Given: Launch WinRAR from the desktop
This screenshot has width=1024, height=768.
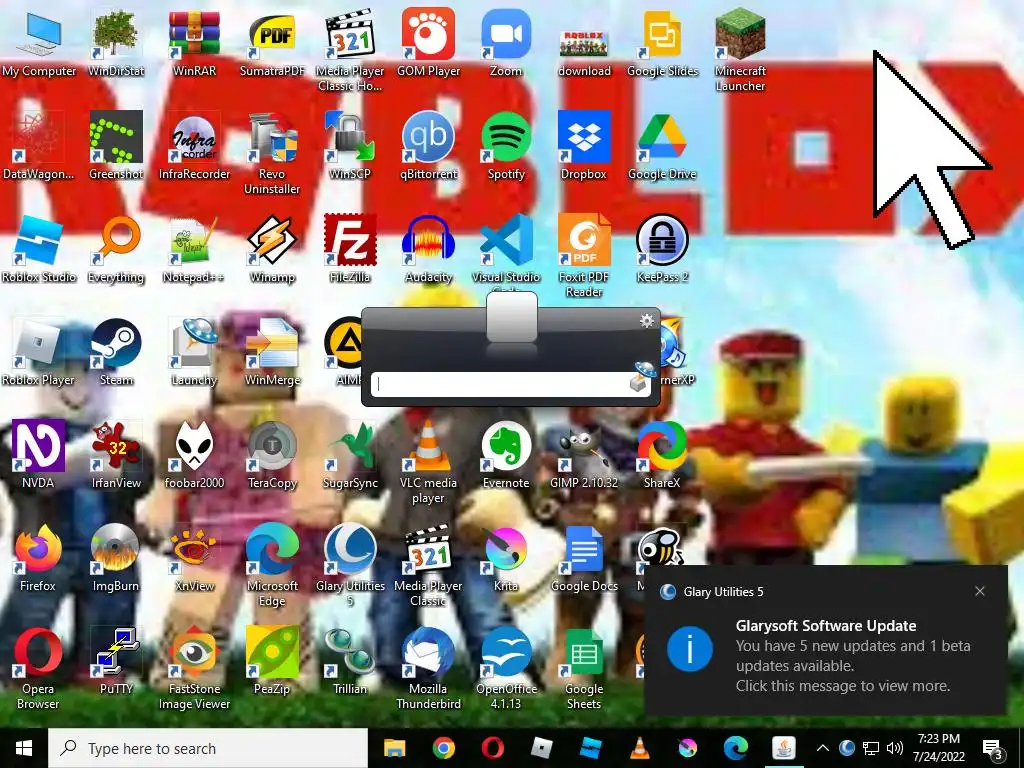Looking at the screenshot, I should (x=194, y=42).
